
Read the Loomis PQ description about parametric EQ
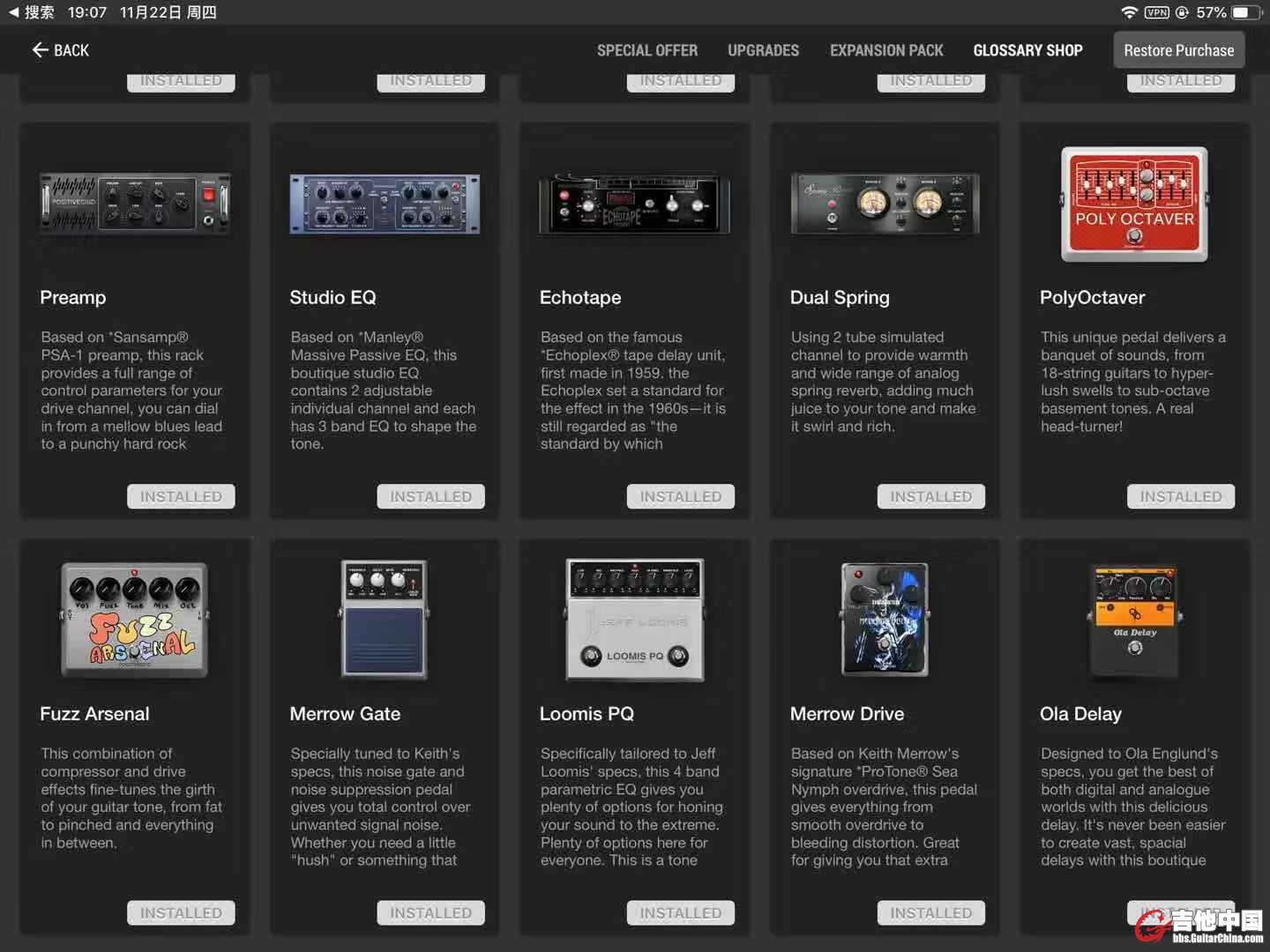coord(631,807)
